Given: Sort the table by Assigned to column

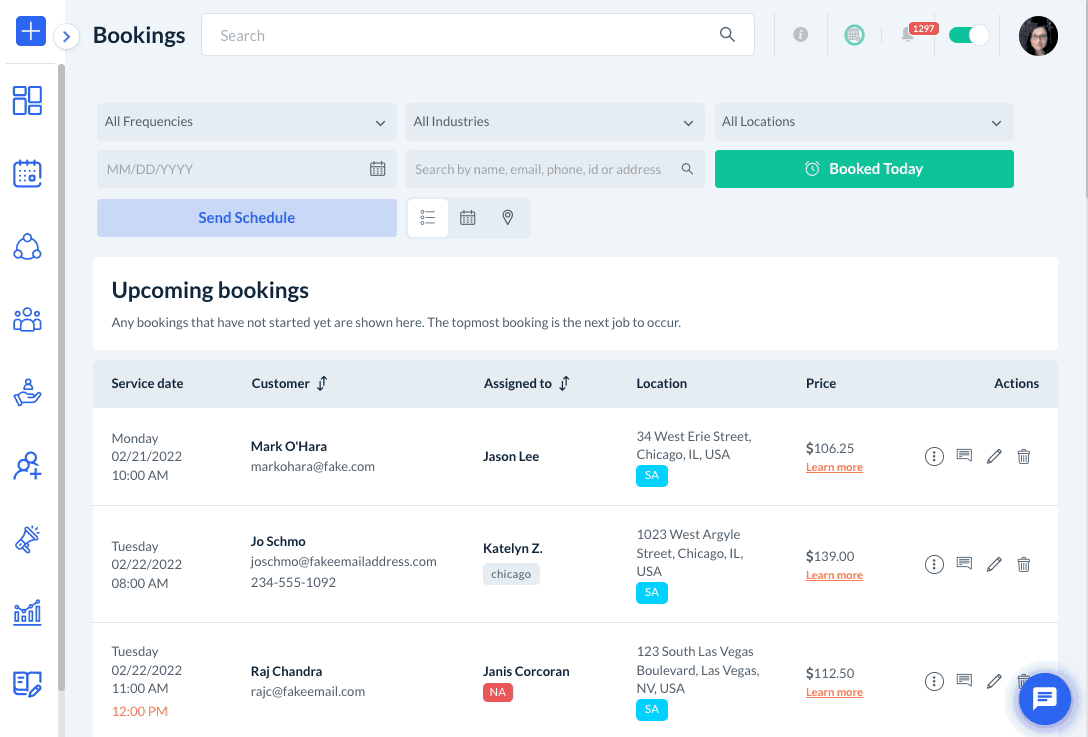Looking at the screenshot, I should 564,383.
